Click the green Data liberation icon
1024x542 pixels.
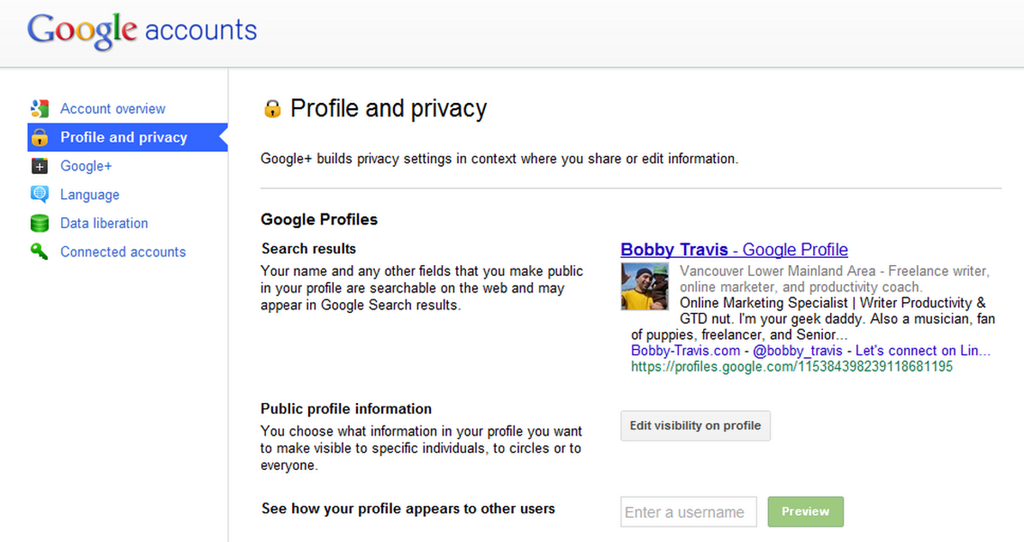pyautogui.click(x=40, y=224)
